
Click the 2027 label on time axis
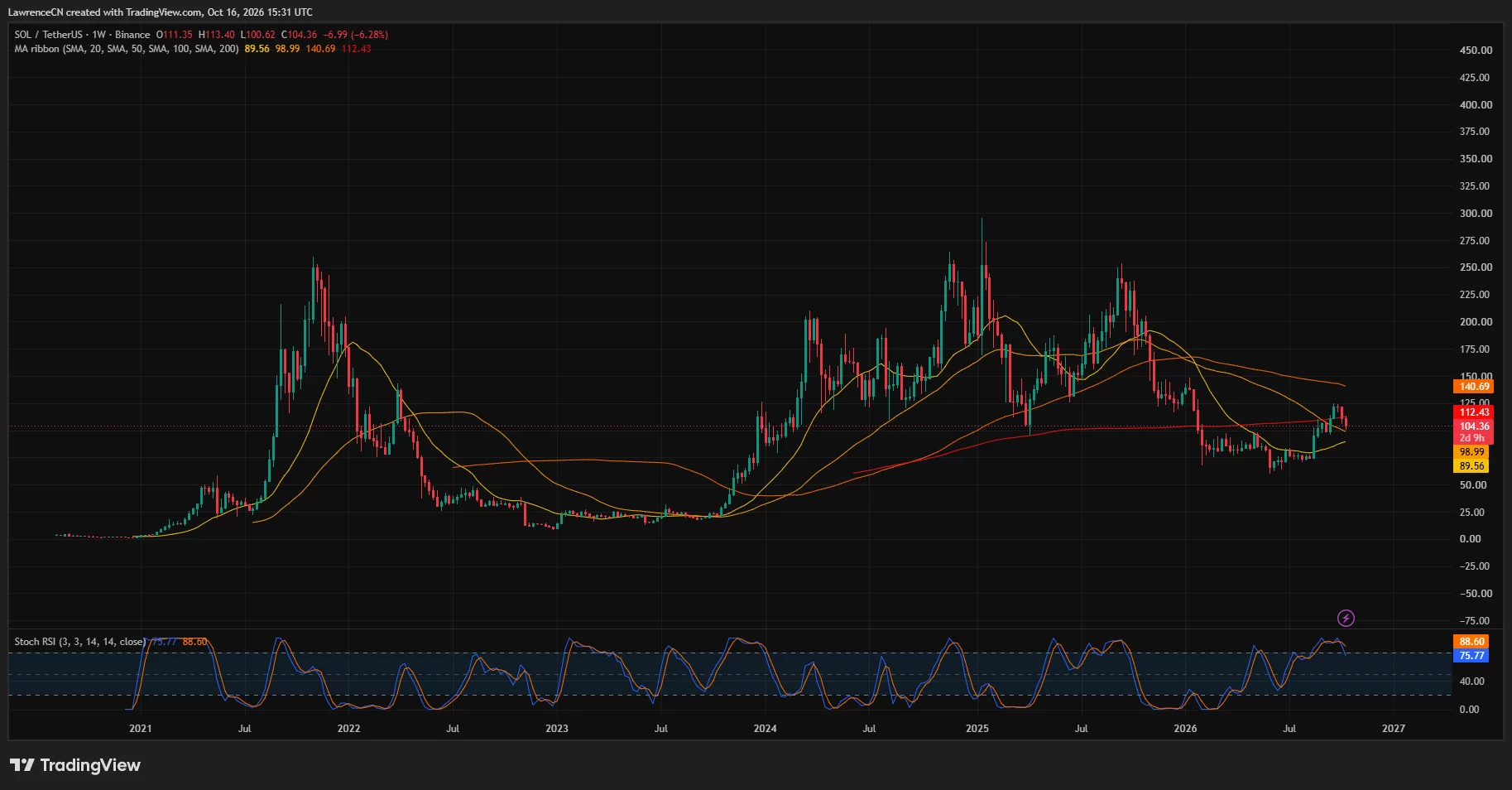1394,729
